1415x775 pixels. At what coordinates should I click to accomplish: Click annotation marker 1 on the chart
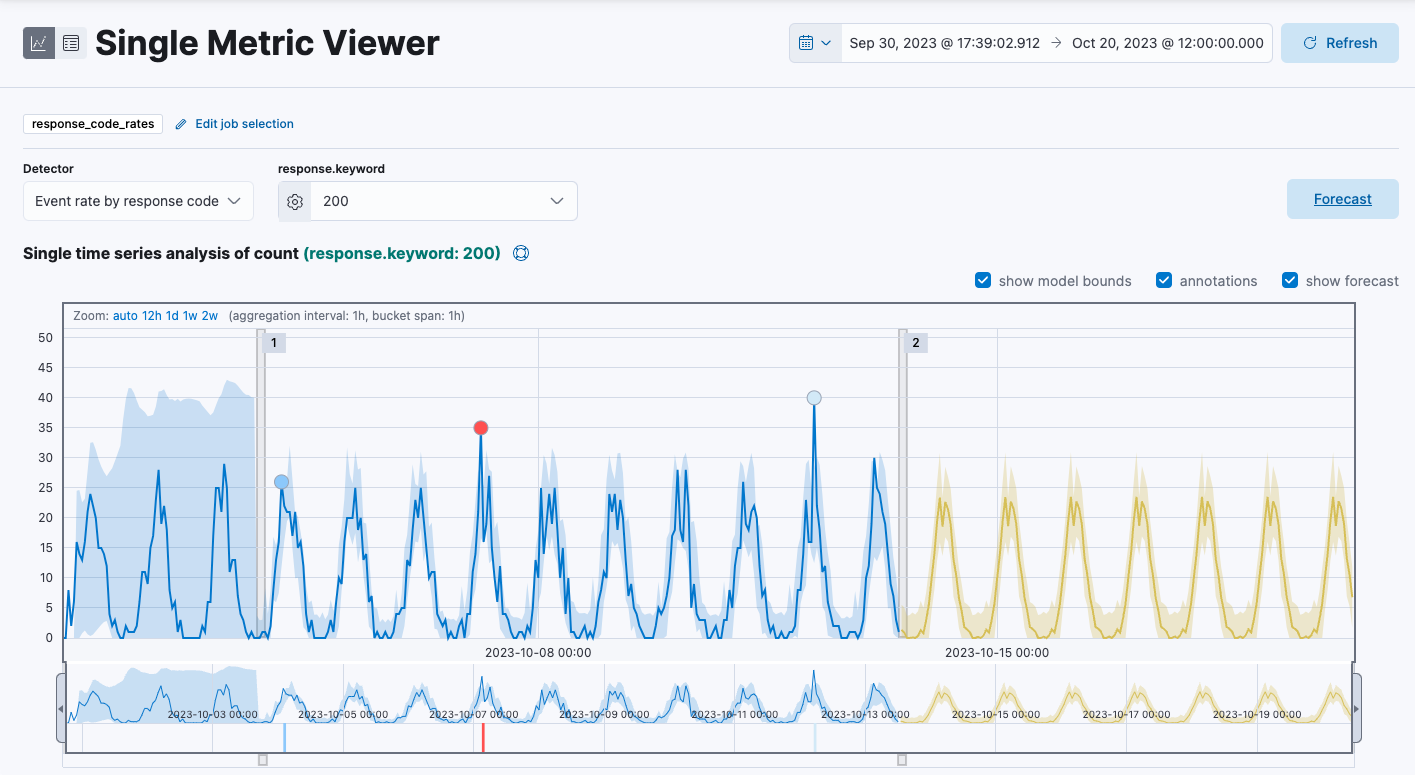pyautogui.click(x=273, y=343)
